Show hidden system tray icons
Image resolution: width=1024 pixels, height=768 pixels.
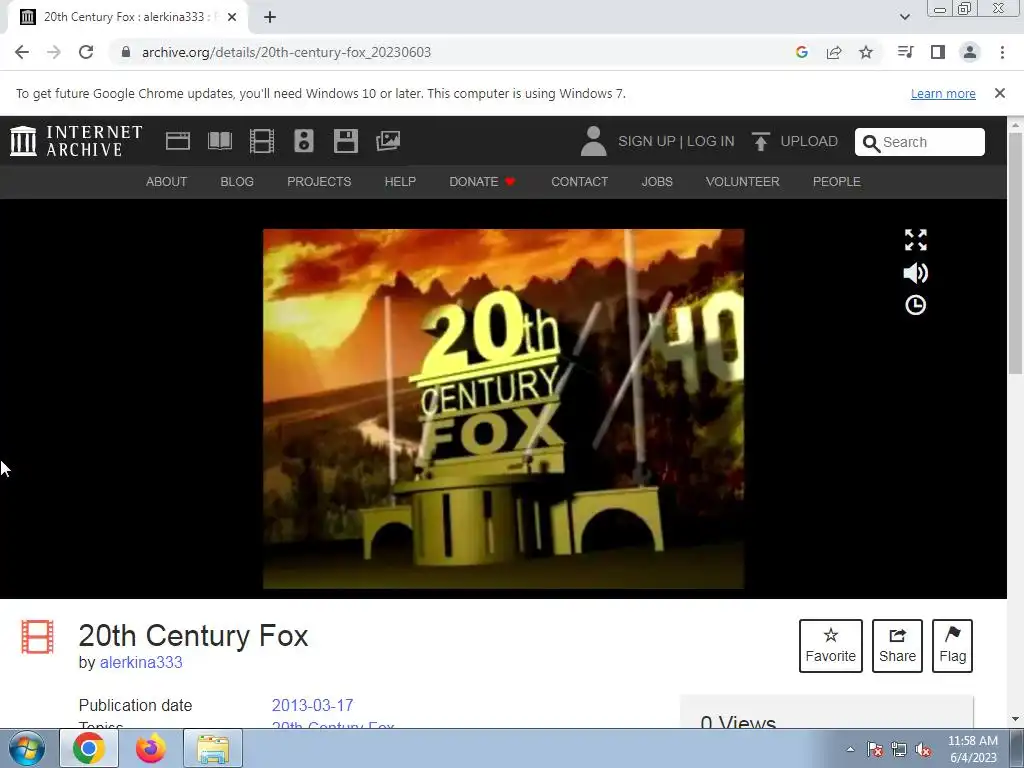[x=850, y=749]
